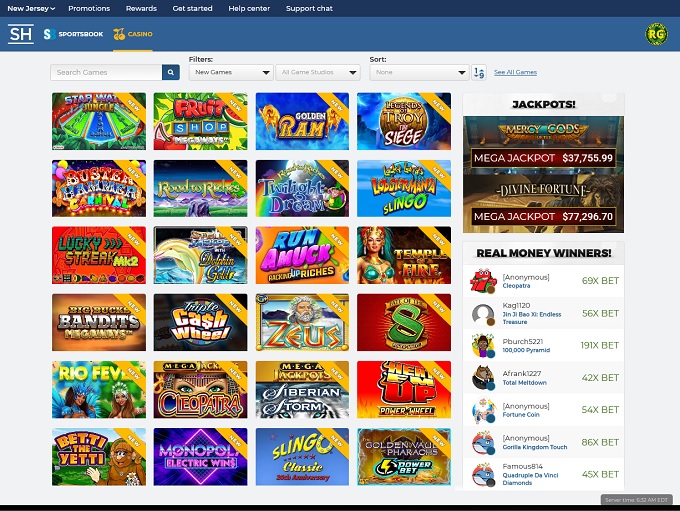The image size is (680, 511).
Task: Click the search magnifier button
Action: tap(170, 72)
